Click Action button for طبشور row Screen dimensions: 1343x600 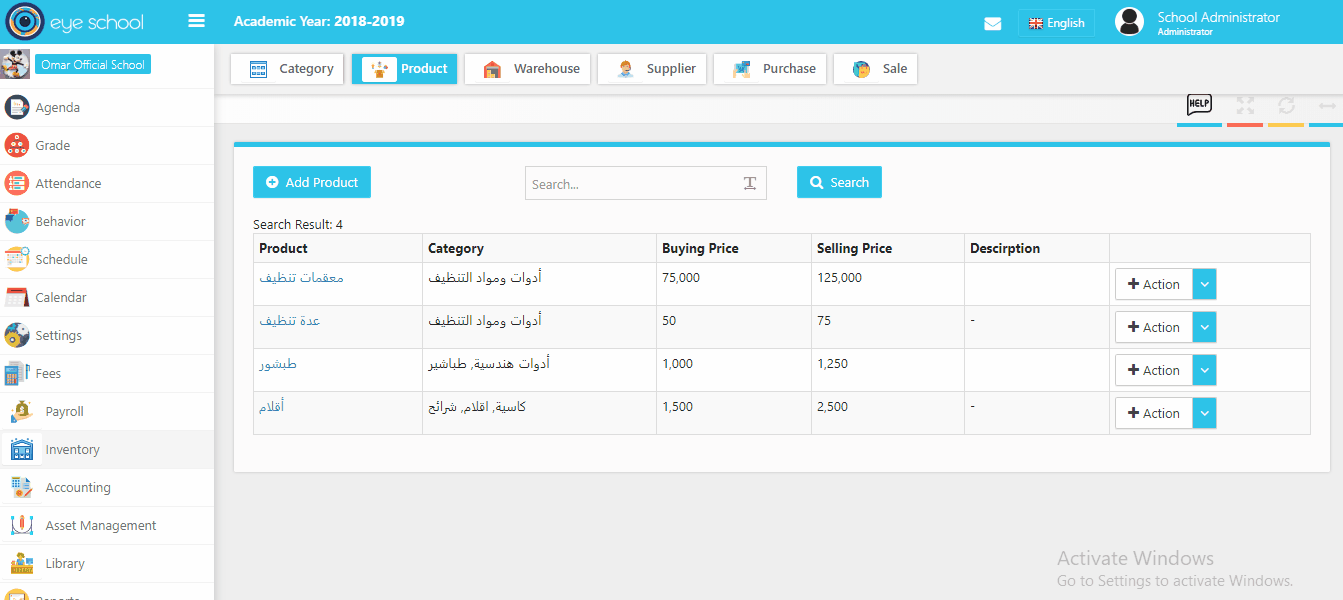pyautogui.click(x=1154, y=370)
